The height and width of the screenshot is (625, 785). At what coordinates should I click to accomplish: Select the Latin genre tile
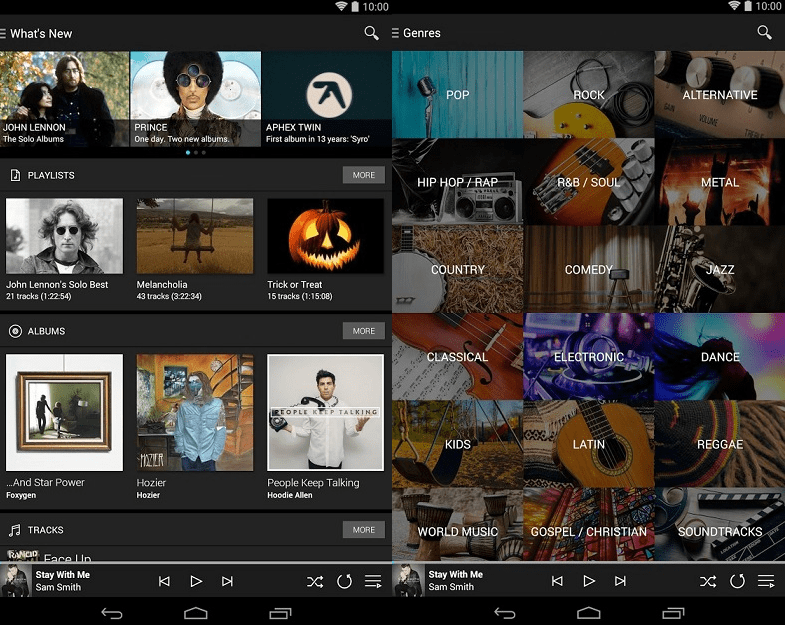coord(589,444)
